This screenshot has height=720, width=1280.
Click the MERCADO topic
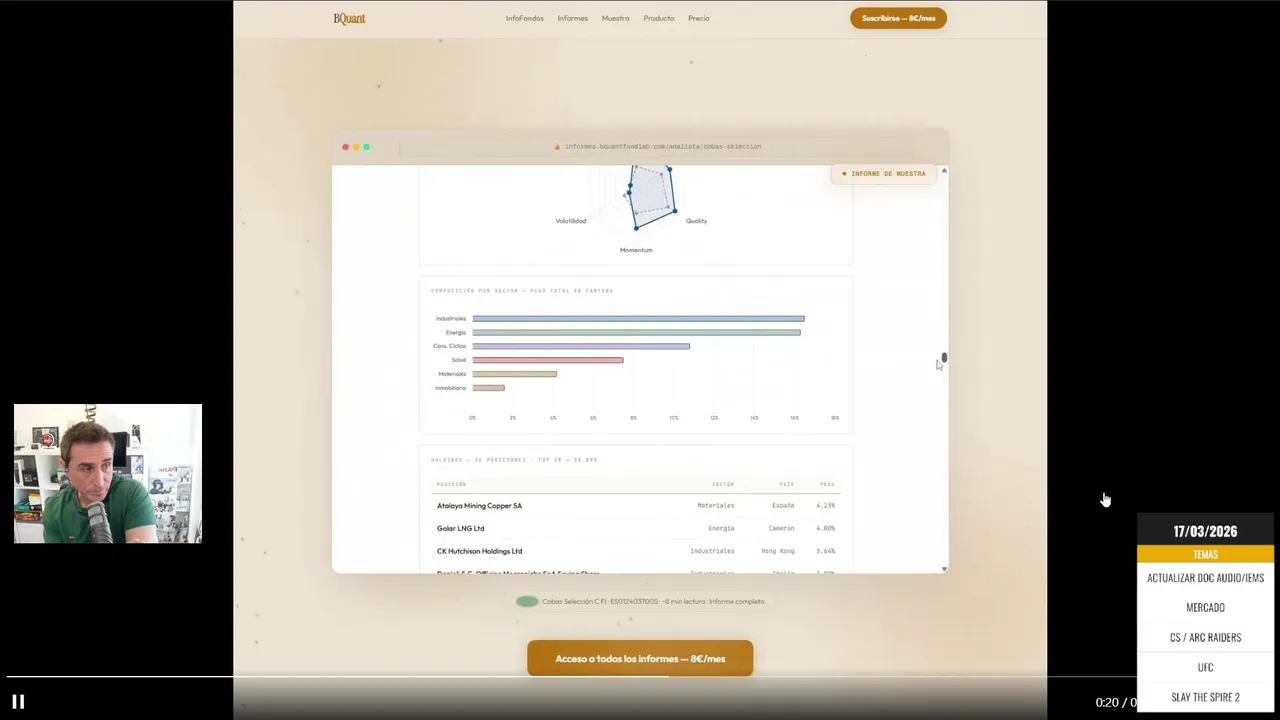tap(1205, 607)
